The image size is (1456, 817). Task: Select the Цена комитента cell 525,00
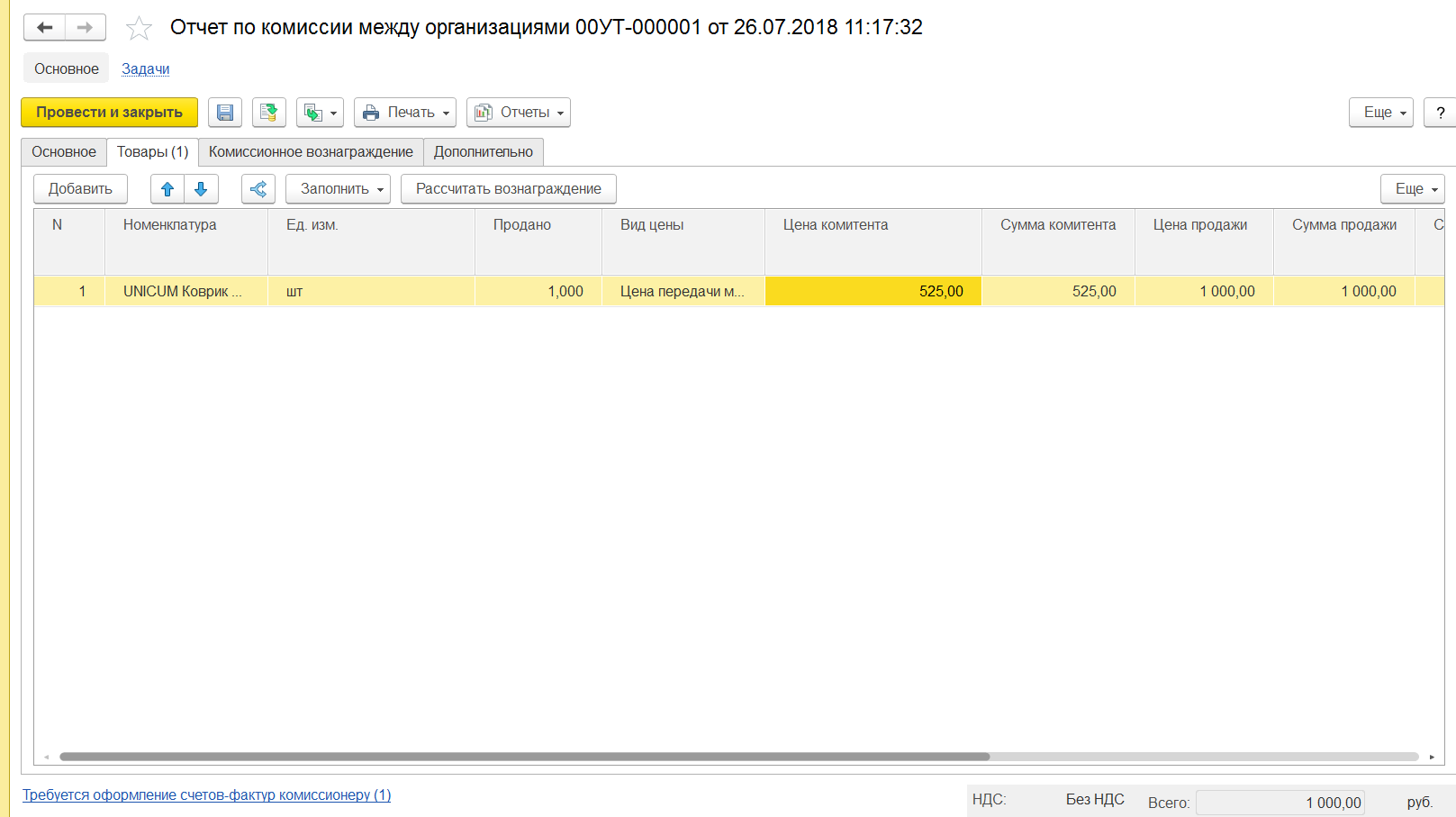[x=873, y=292]
